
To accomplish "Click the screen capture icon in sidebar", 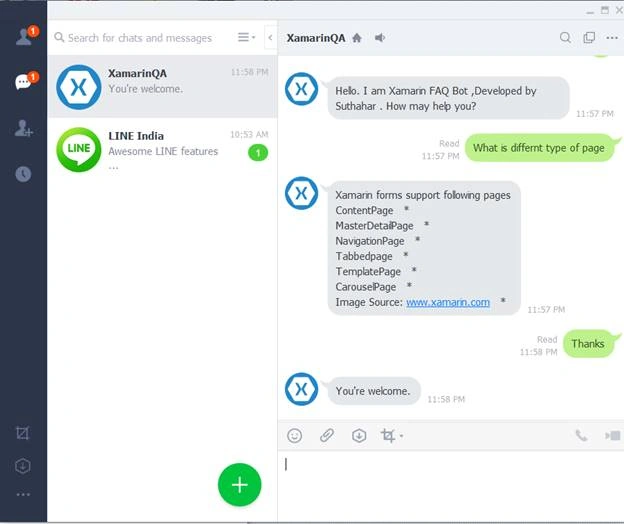I will [23, 433].
